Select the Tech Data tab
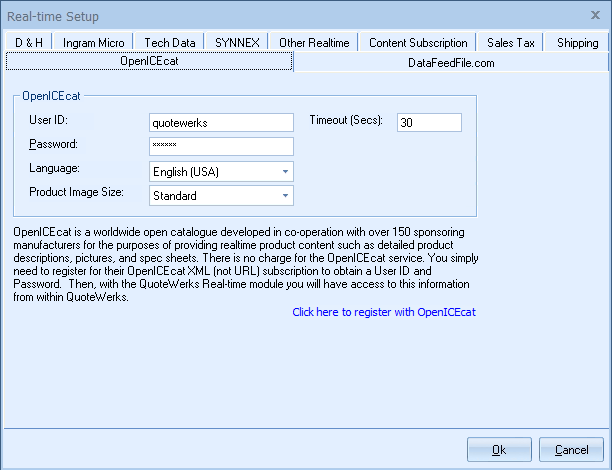612x470 pixels. coord(169,42)
